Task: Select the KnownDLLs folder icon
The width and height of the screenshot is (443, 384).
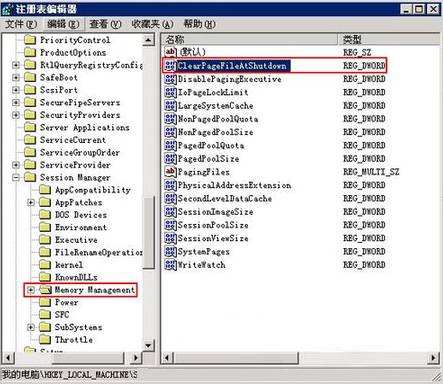Action: pos(45,277)
